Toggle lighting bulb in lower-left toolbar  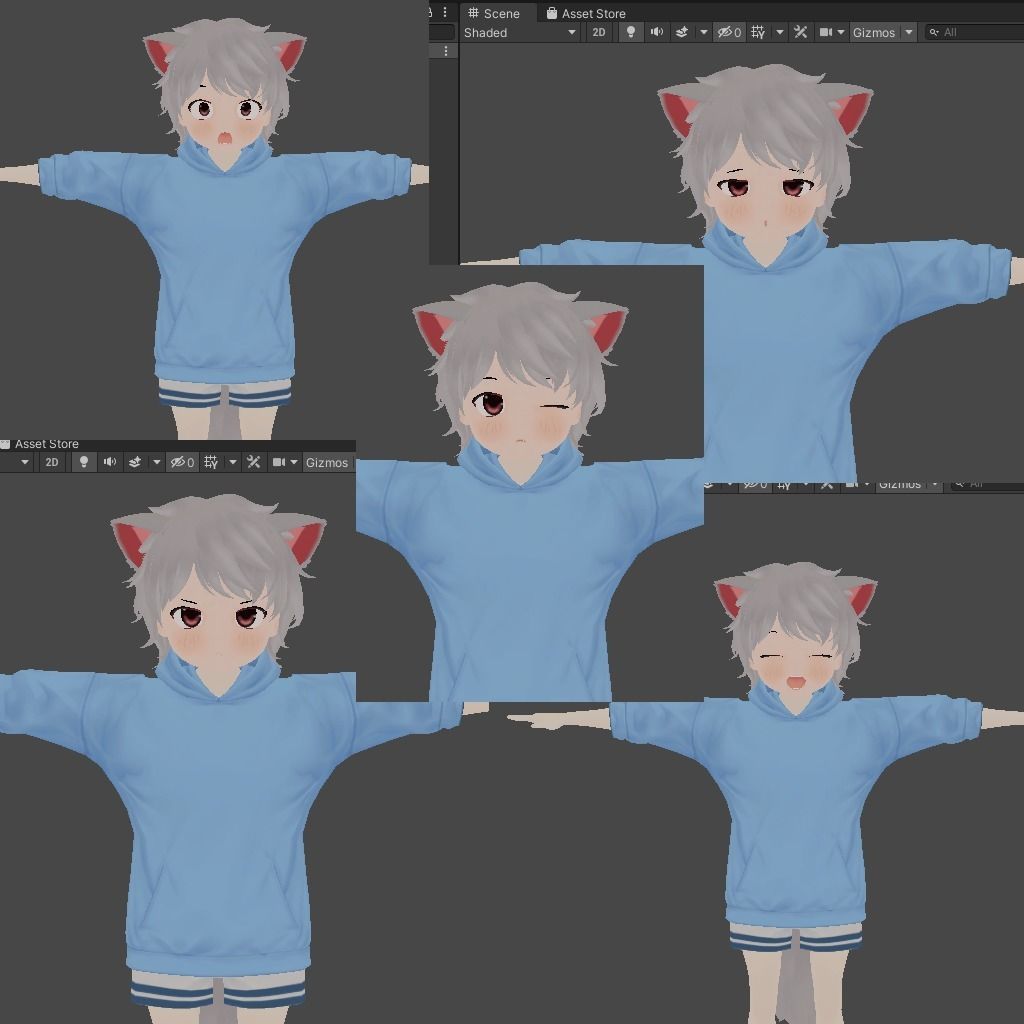84,462
